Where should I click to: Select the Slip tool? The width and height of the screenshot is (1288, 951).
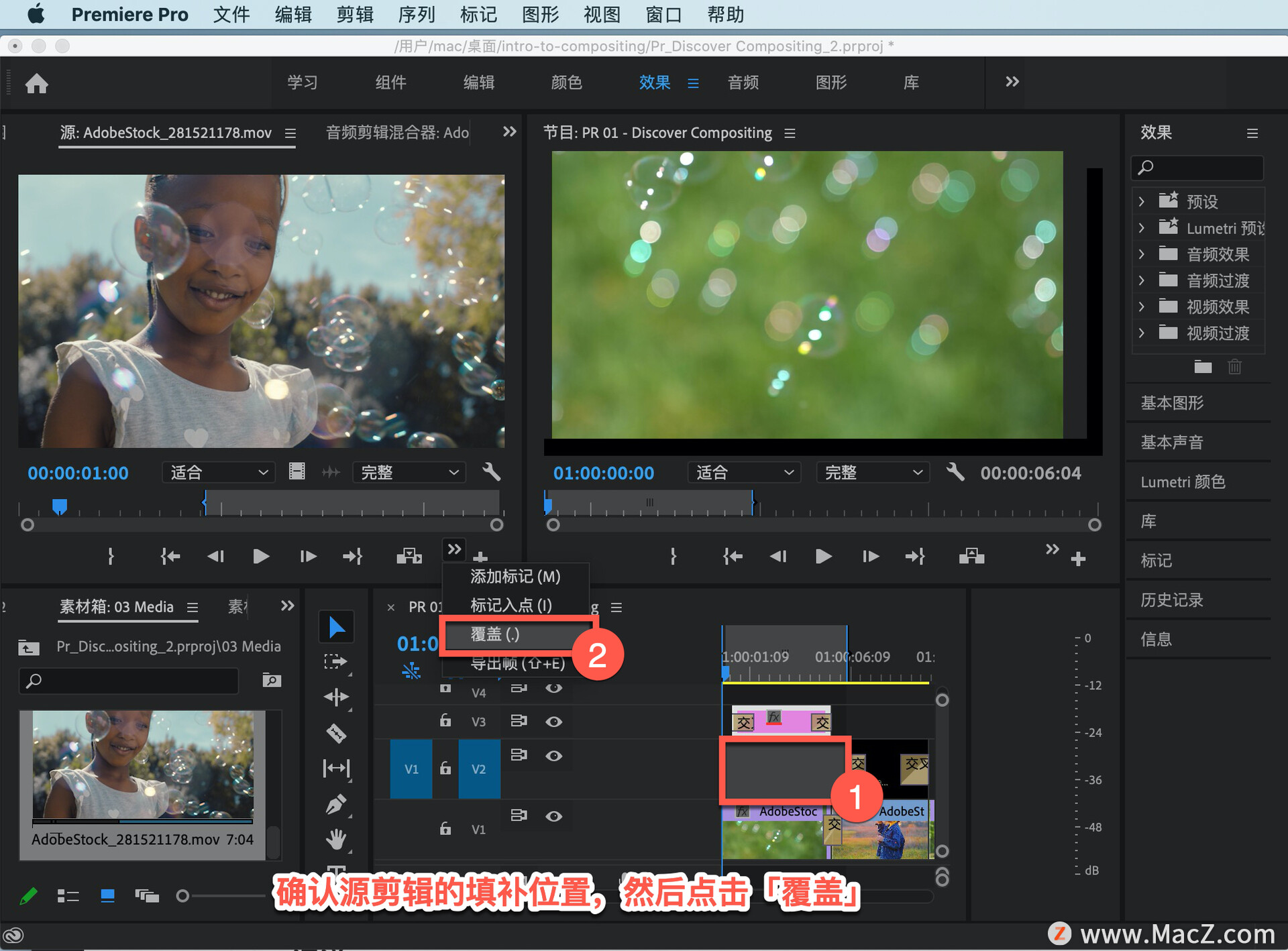tap(336, 768)
